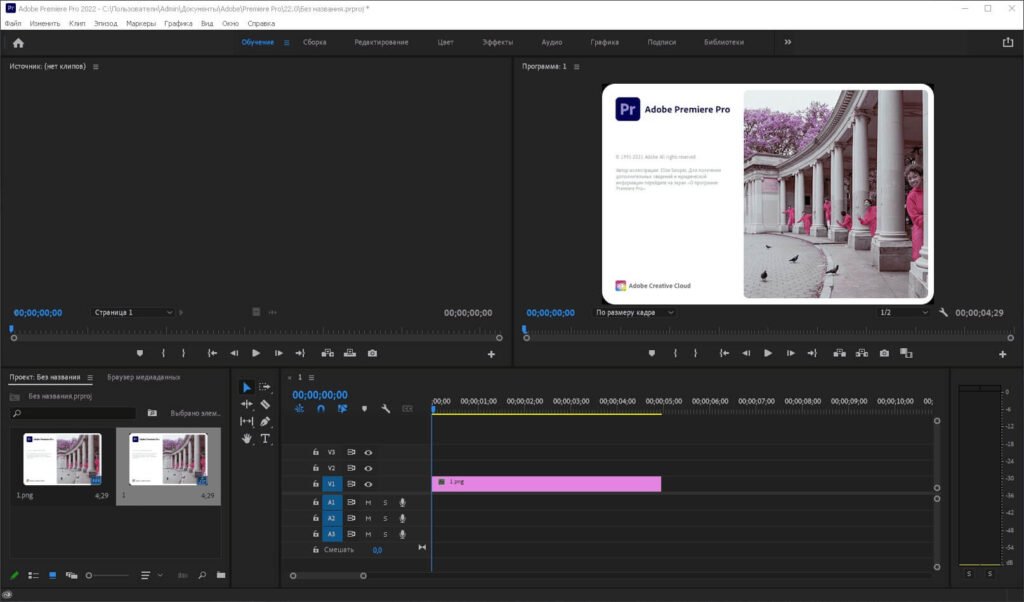The width and height of the screenshot is (1024, 602).
Task: Click Export Frame camera in Source monitor
Action: click(x=372, y=353)
